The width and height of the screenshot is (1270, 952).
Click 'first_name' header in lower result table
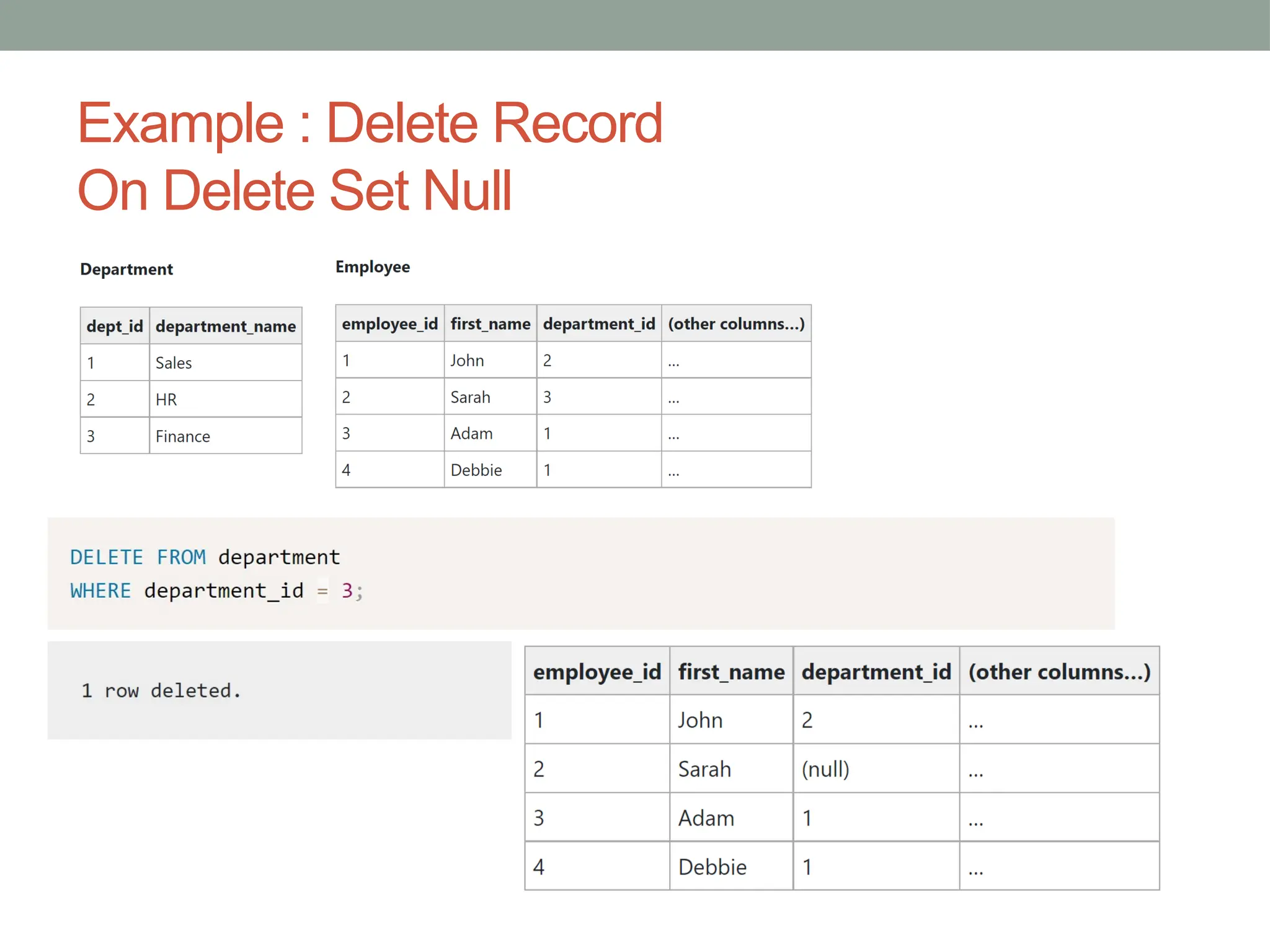tap(731, 671)
